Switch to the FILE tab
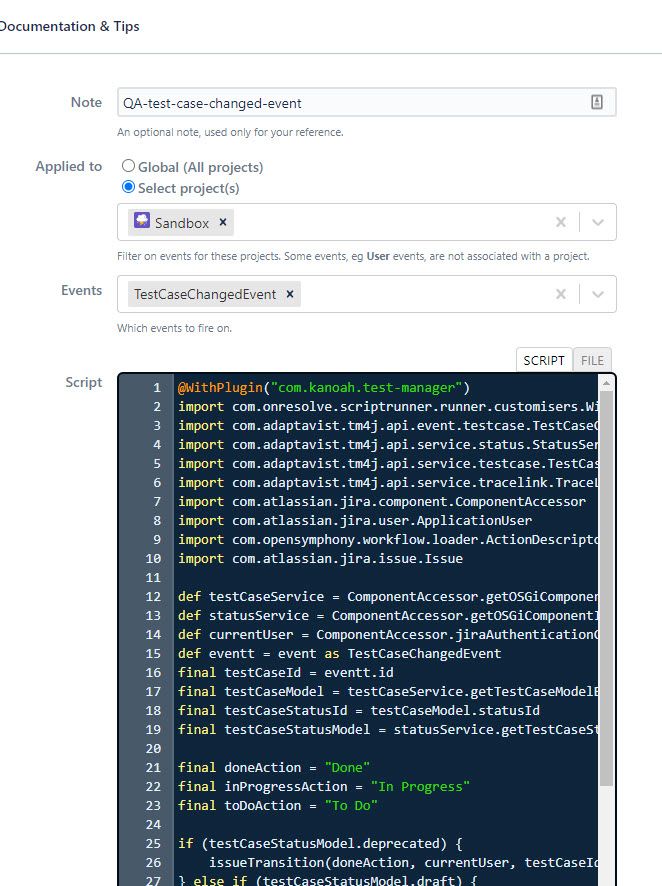Viewport: 662px width, 886px height. (x=592, y=360)
